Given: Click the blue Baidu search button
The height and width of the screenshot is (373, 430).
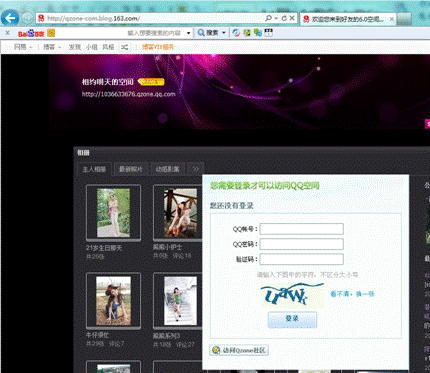Looking at the screenshot, I should 208,33.
